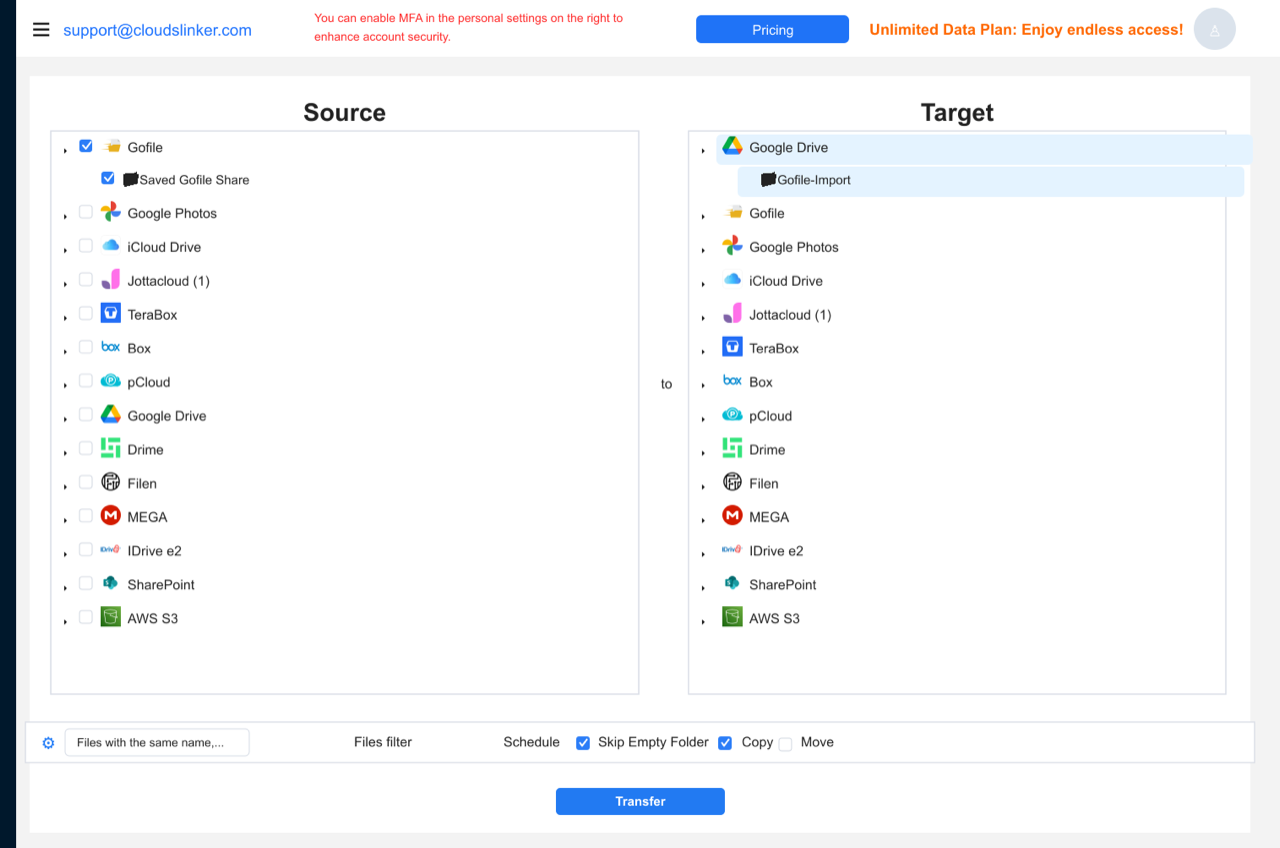Select Filen label in Source tree
Screen dimensions: 1280x848
[x=142, y=483]
